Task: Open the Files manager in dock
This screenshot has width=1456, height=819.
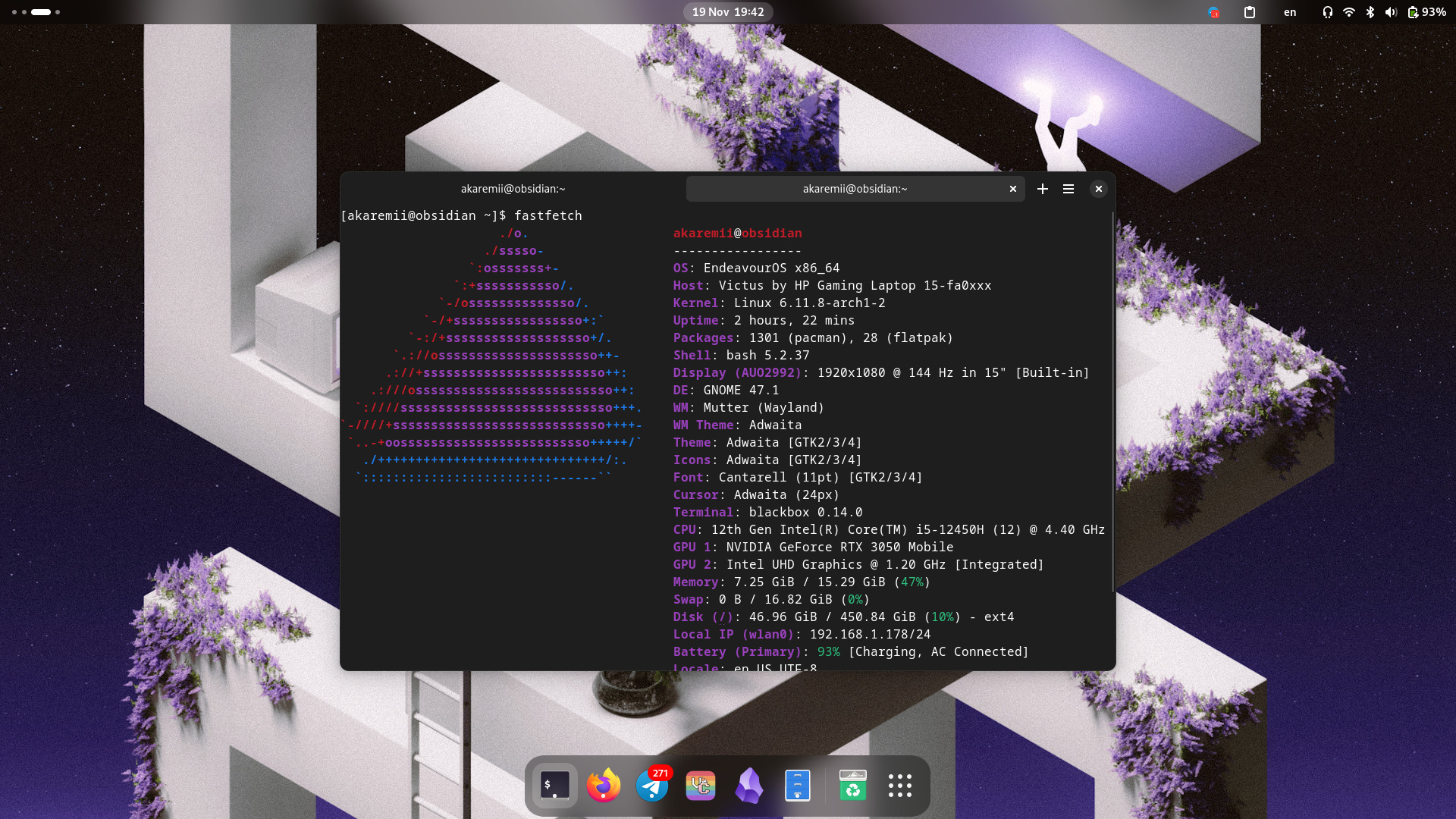Action: [798, 786]
